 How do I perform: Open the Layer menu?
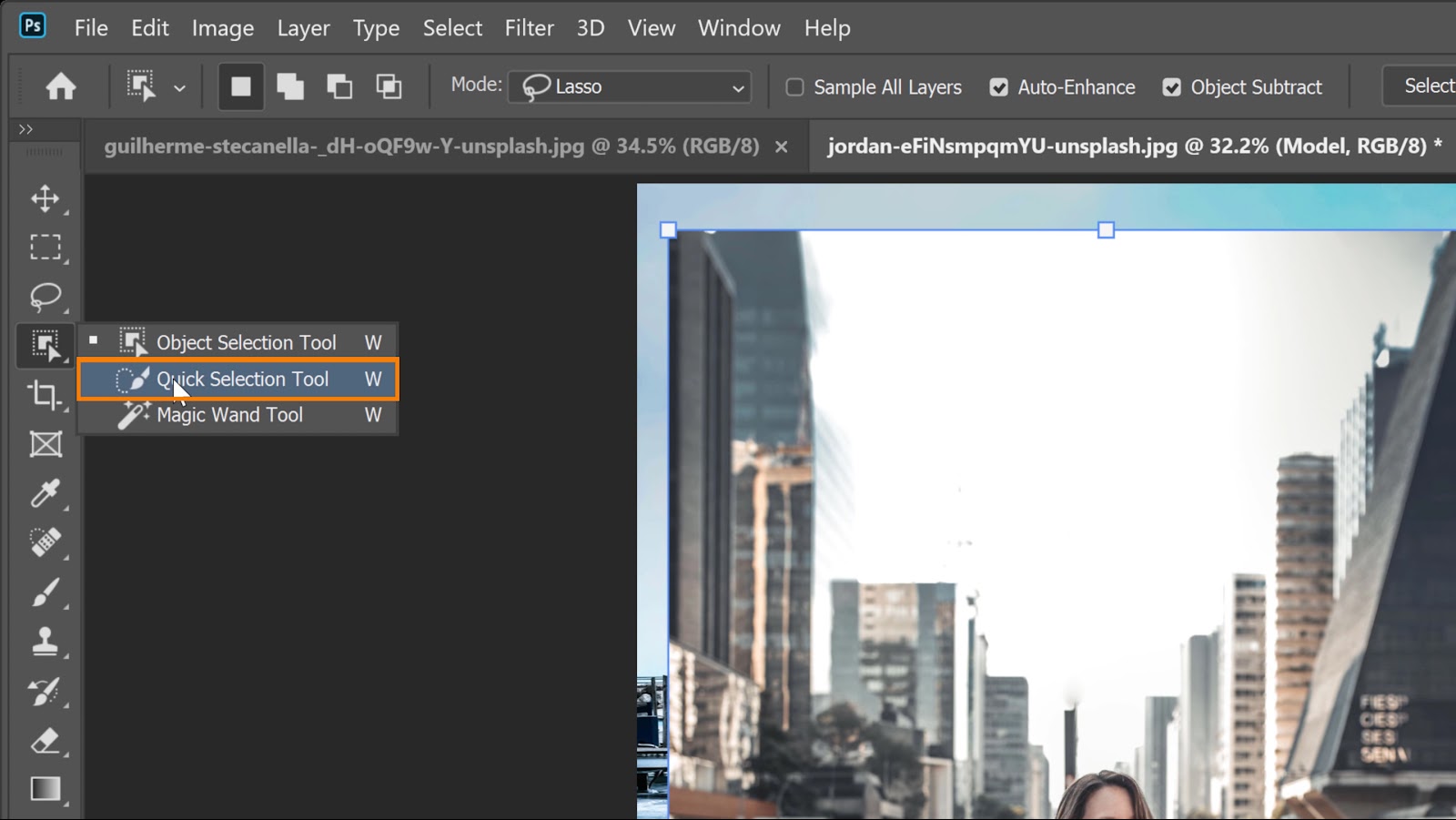[x=303, y=28]
